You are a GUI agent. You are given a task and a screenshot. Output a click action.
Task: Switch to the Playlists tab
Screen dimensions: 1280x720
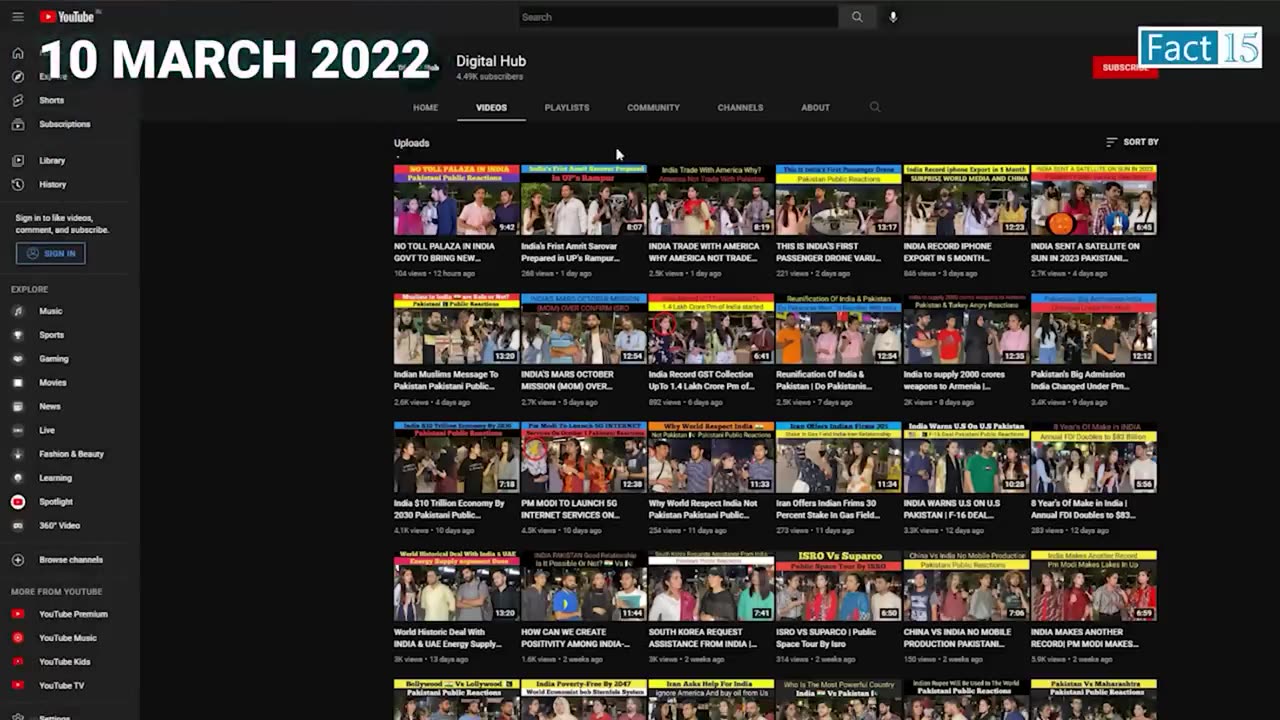(567, 107)
